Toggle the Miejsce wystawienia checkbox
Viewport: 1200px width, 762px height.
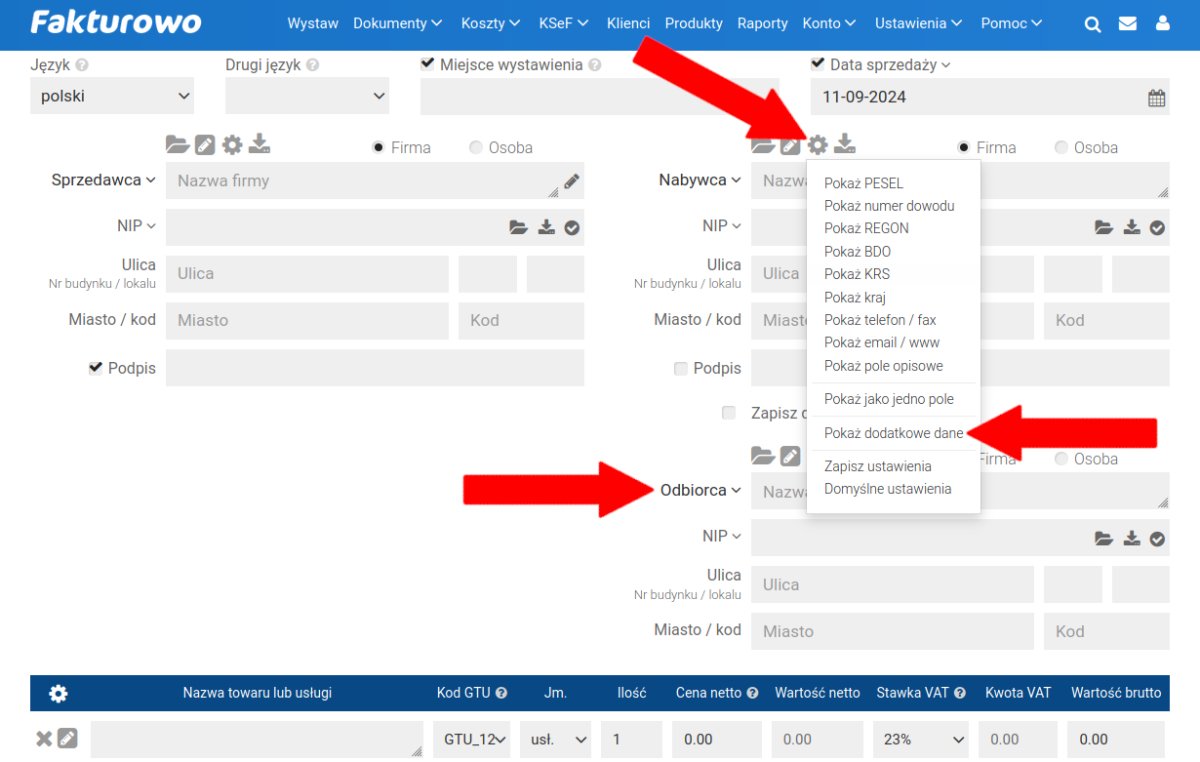coord(428,64)
